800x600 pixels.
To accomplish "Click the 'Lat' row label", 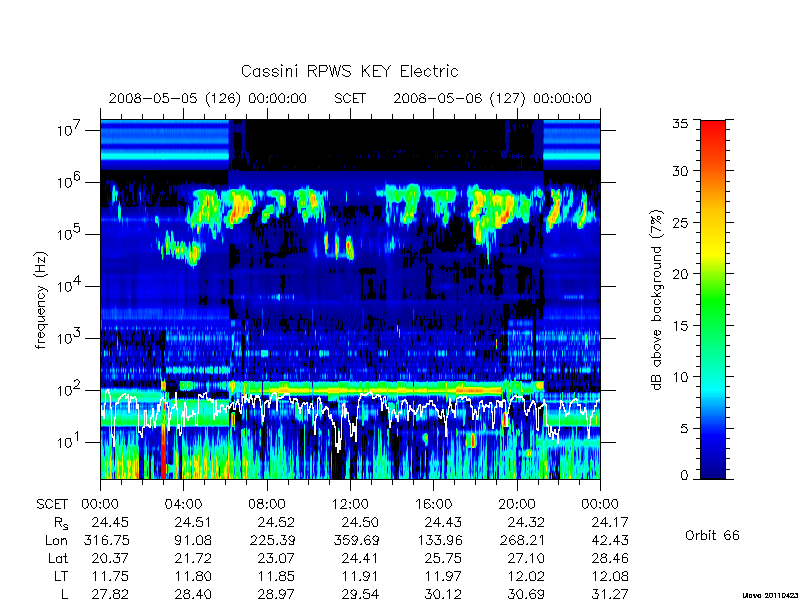I will click(x=58, y=559).
